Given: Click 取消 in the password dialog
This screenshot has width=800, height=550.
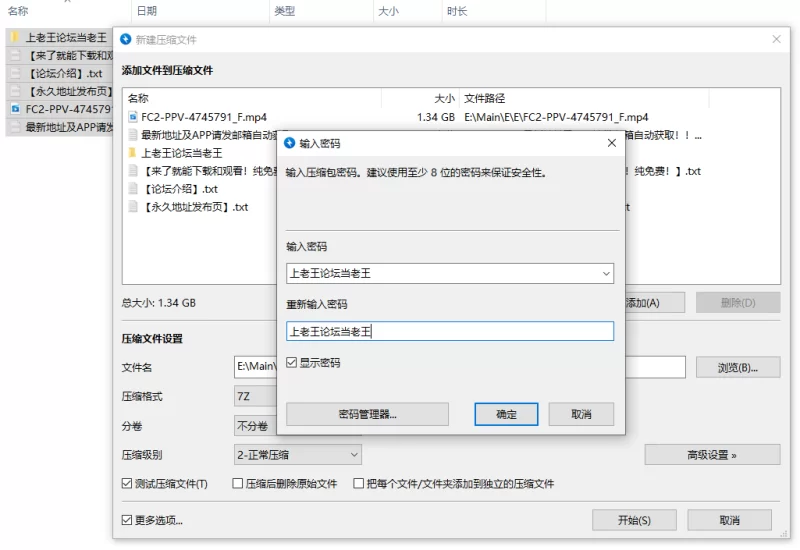Looking at the screenshot, I should [x=581, y=414].
